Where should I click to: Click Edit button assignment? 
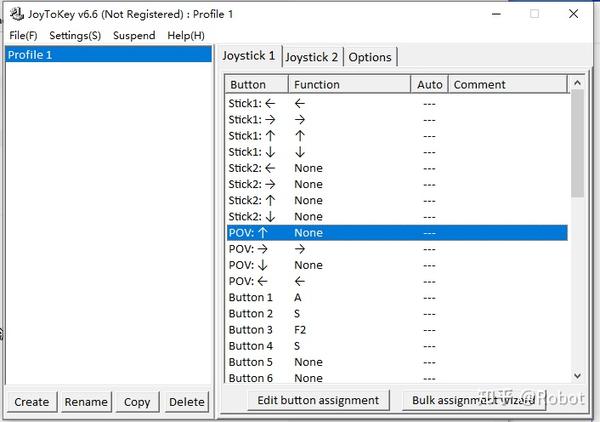pyautogui.click(x=318, y=400)
